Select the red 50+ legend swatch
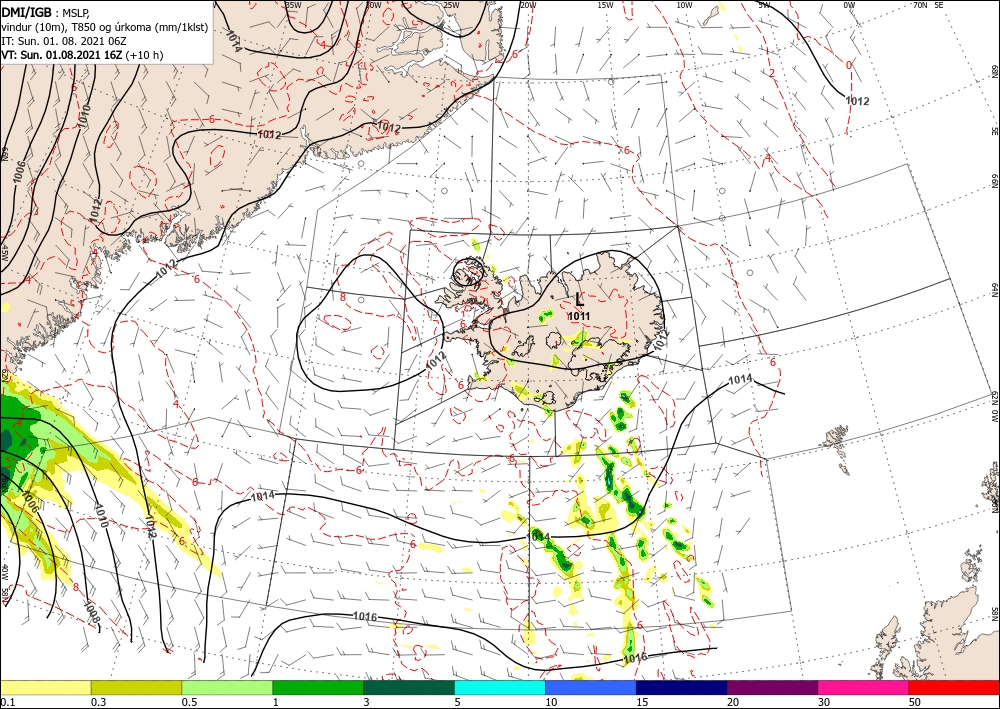The image size is (1000, 709). click(x=954, y=687)
